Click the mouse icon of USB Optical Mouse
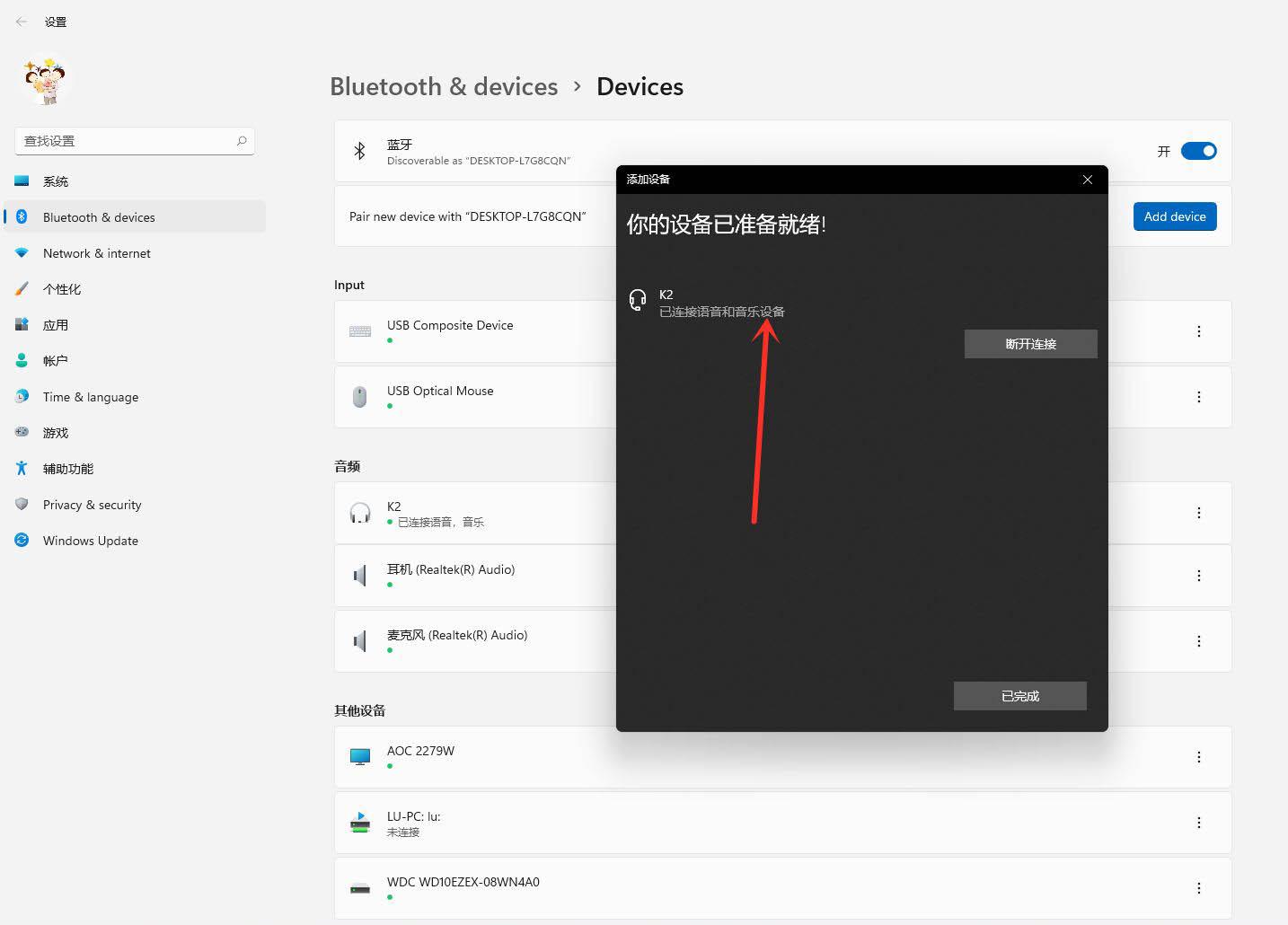Screen dimensions: 1288x925 pyautogui.click(x=360, y=397)
